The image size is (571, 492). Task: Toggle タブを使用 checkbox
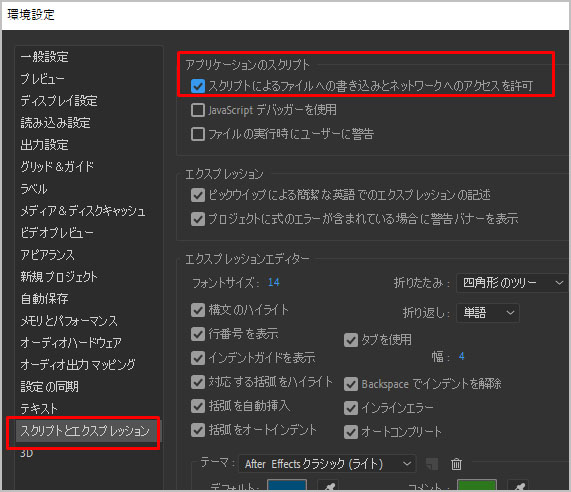(351, 340)
